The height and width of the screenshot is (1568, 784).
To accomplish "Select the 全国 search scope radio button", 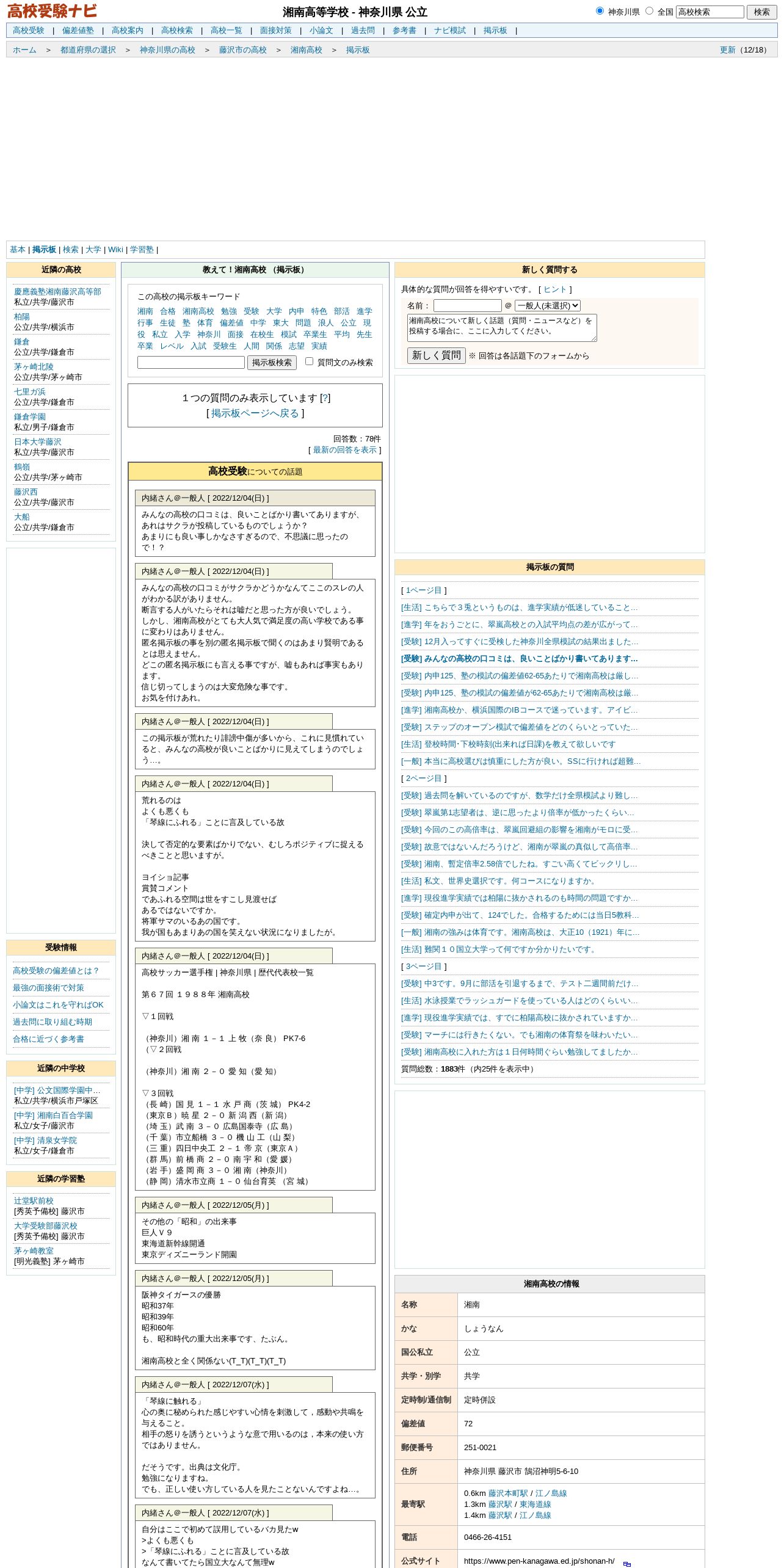I will [649, 10].
